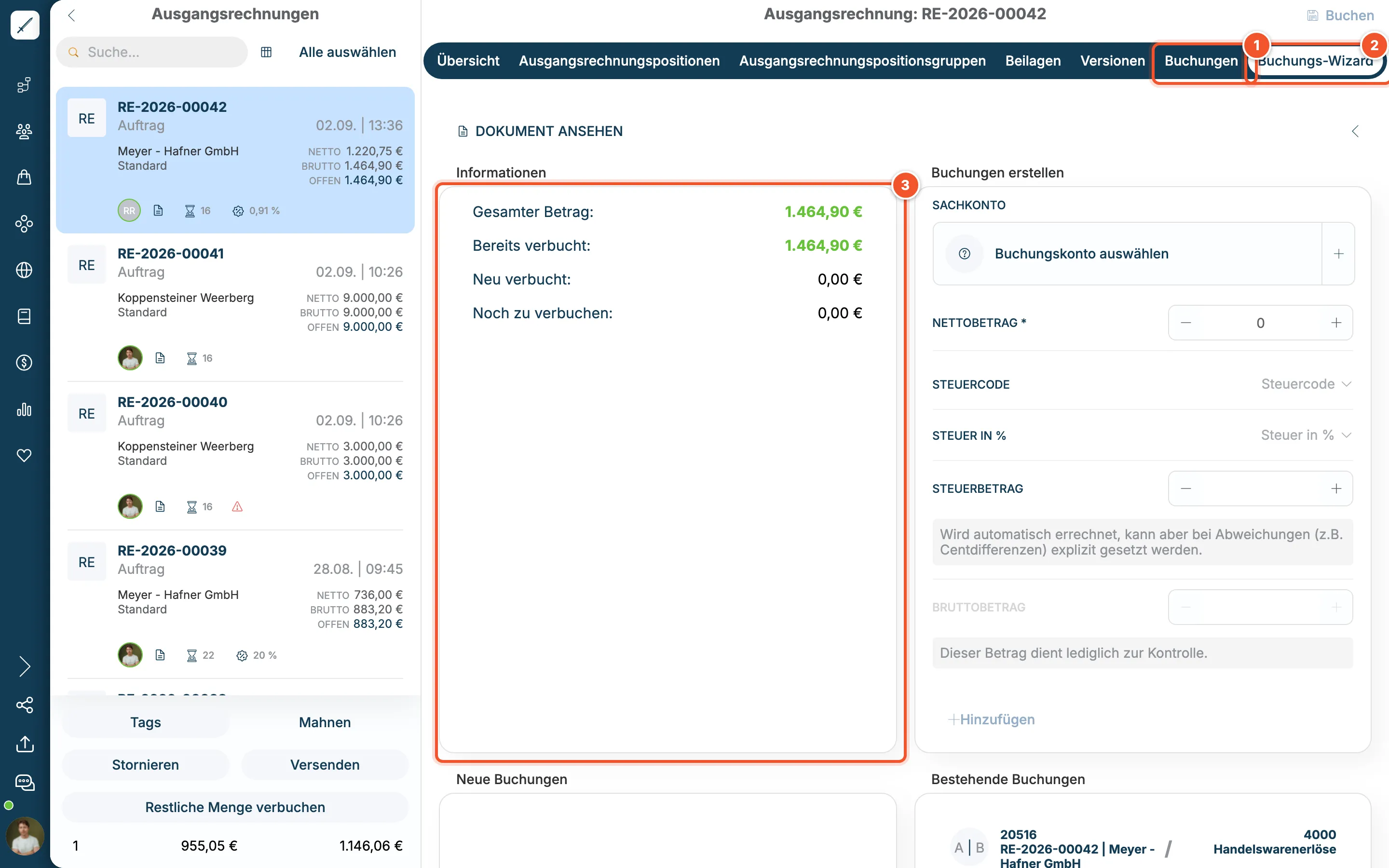The width and height of the screenshot is (1389, 868).
Task: Click the RR avatar on RE-2026-00042
Action: click(129, 211)
